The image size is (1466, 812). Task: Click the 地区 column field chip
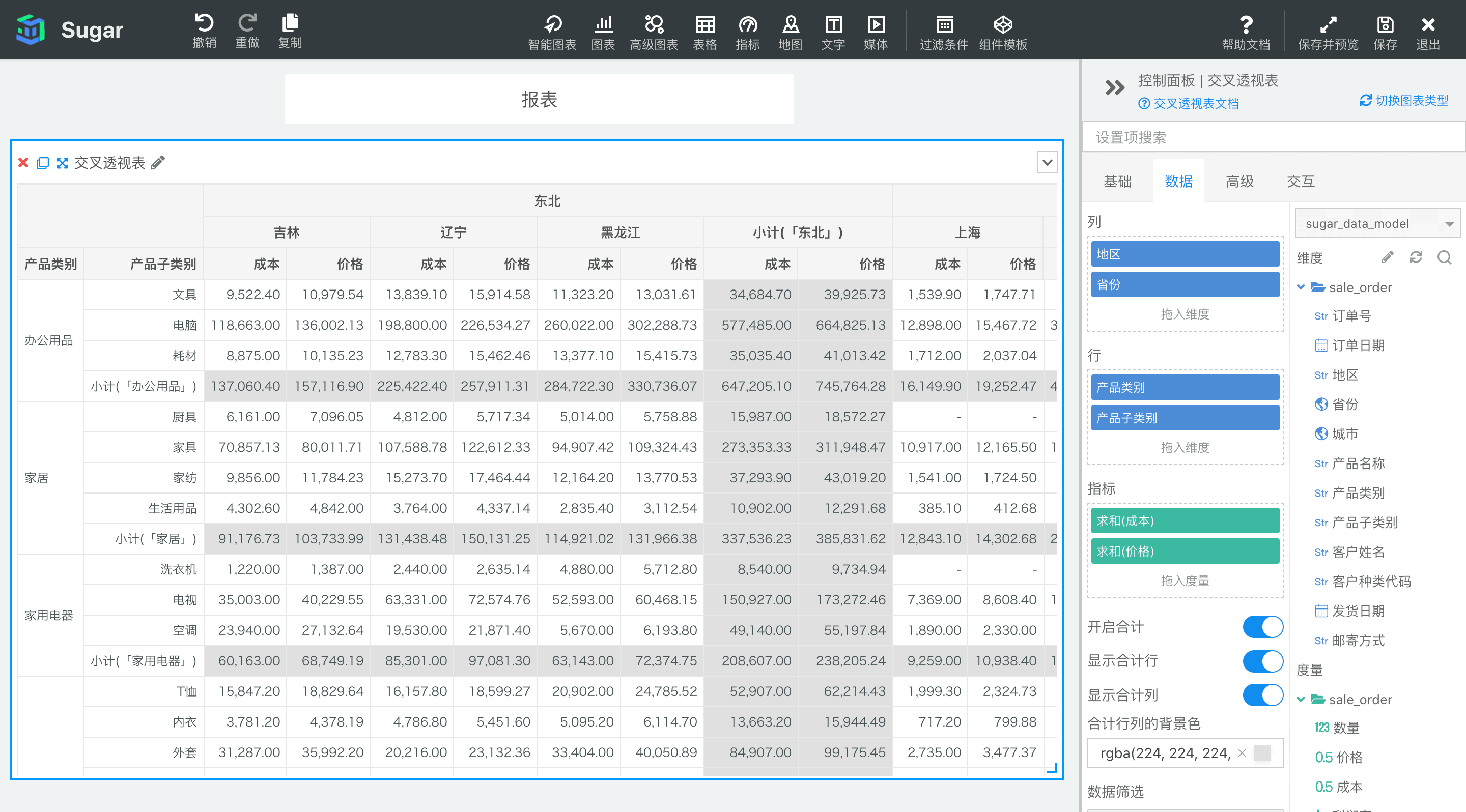click(1185, 253)
